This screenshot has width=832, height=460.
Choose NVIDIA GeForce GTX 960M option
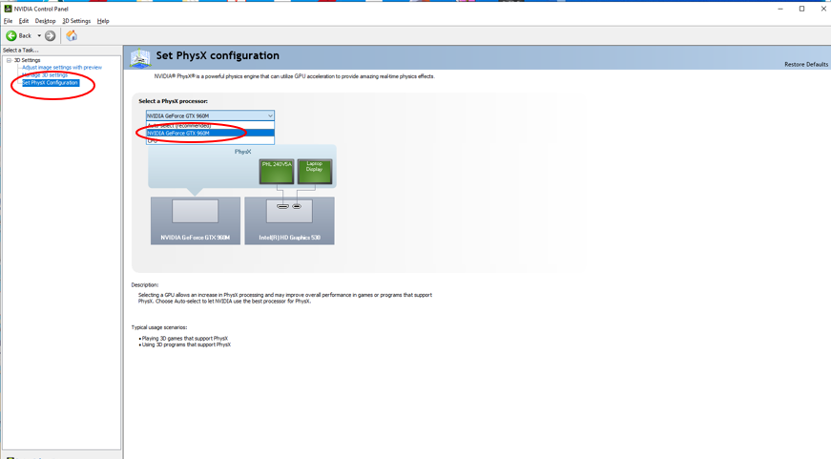210,133
